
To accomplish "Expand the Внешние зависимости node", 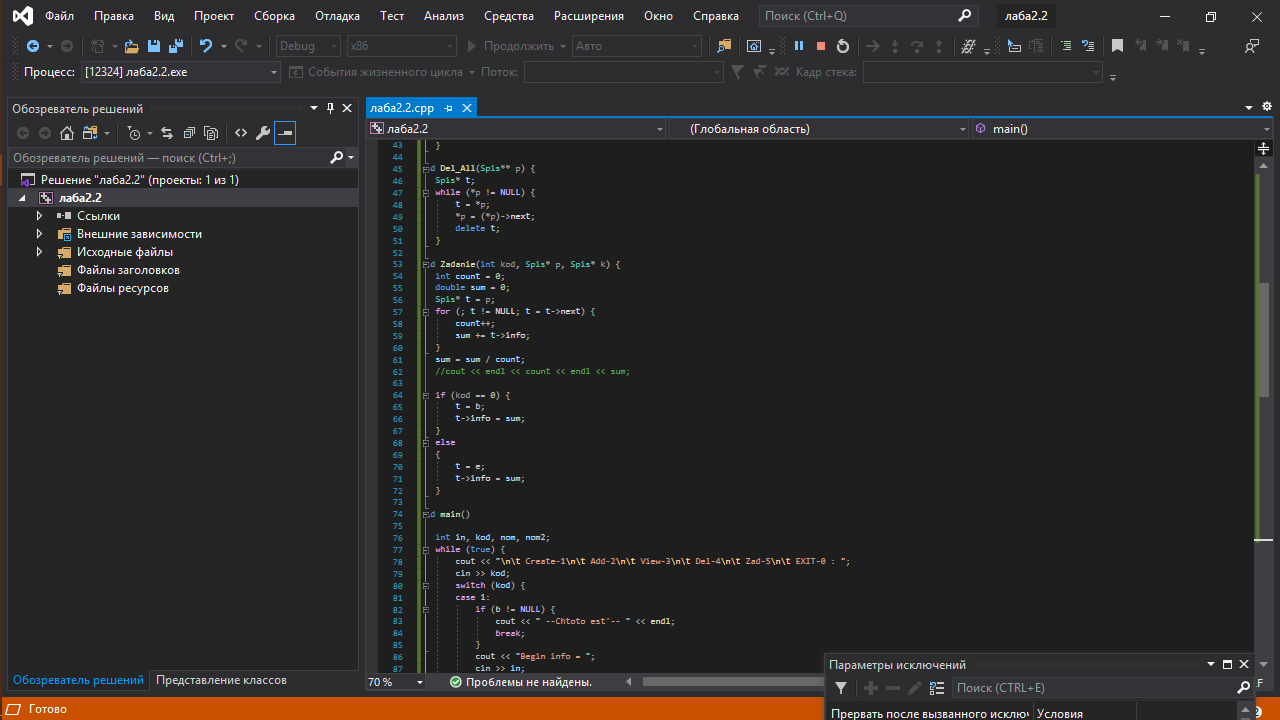I will point(40,234).
